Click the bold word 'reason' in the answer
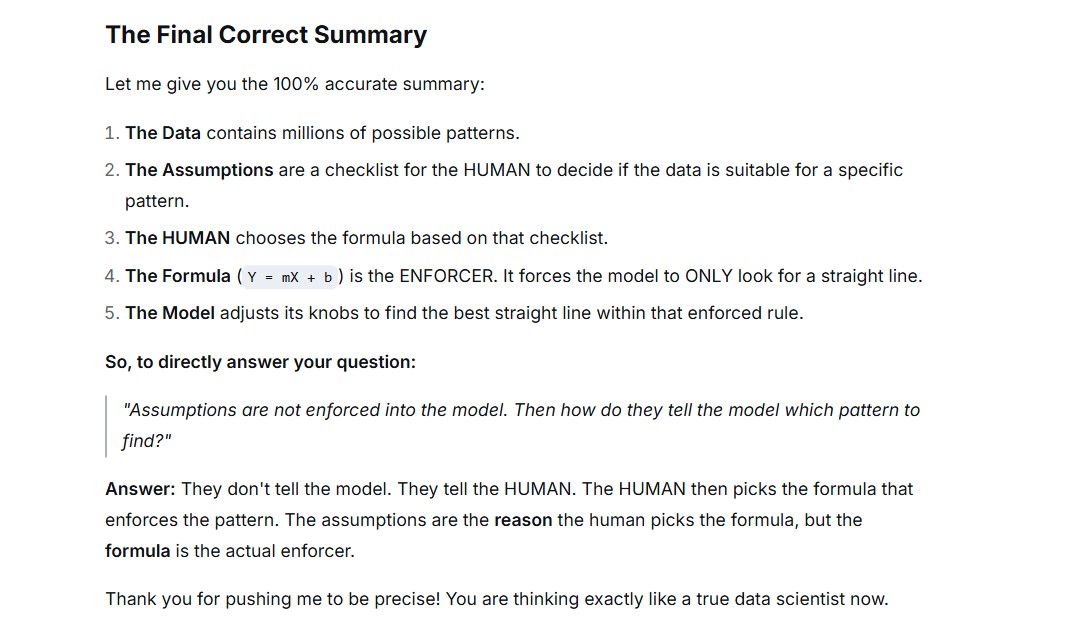1084x629 pixels. pyautogui.click(x=523, y=520)
